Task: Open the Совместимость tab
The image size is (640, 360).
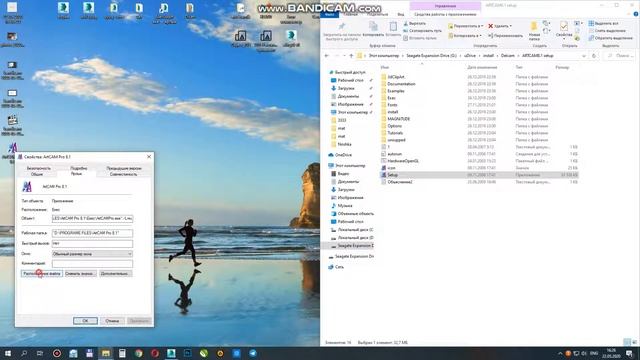Action: pos(123,174)
